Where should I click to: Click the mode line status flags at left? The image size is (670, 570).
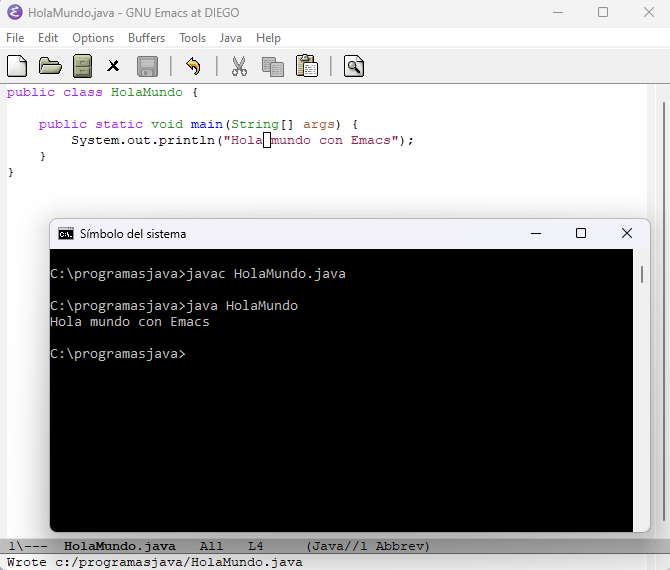pyautogui.click(x=28, y=546)
